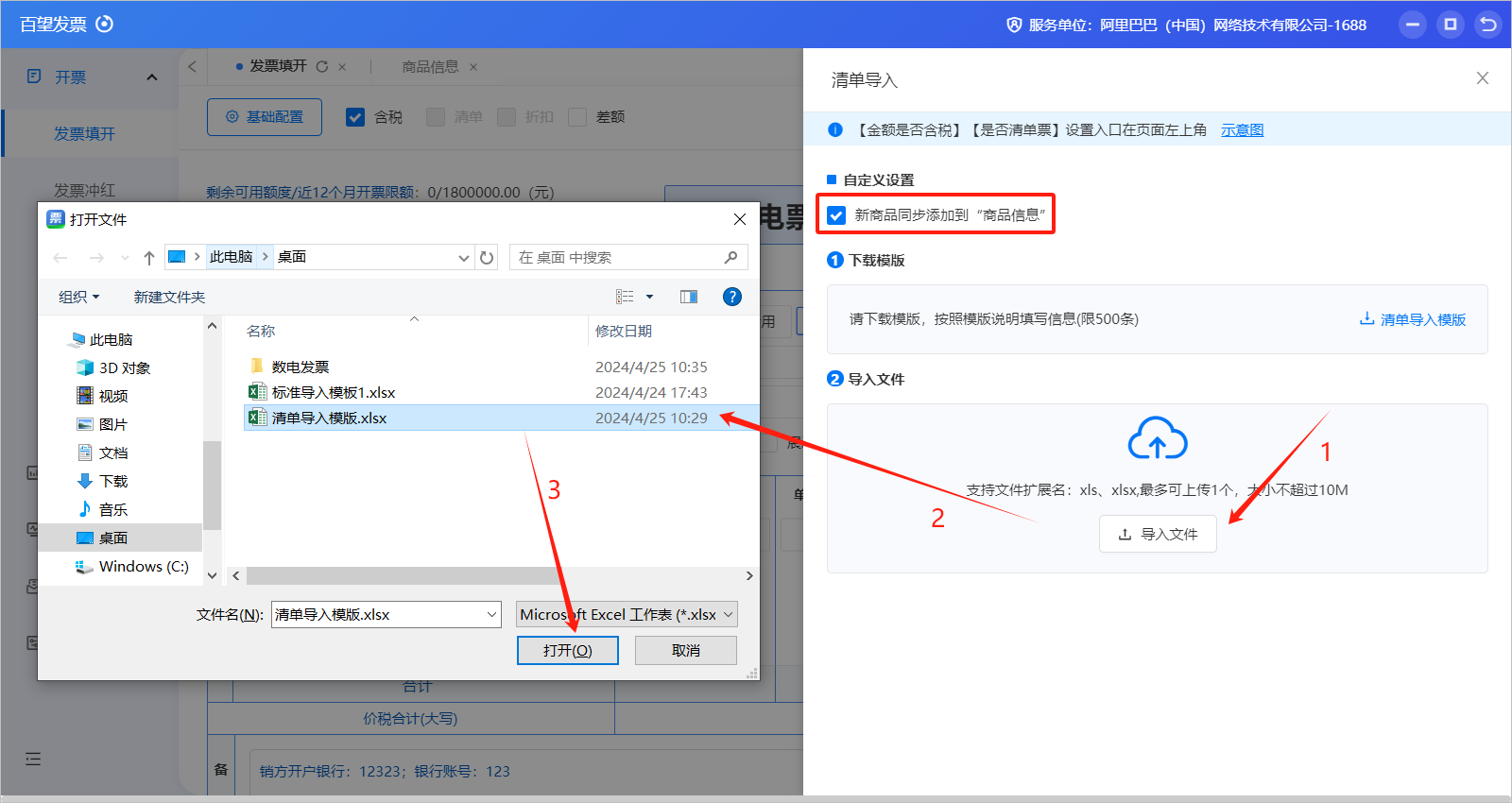Click the dialog forward navigation arrow
The image size is (1512, 803).
[96, 257]
